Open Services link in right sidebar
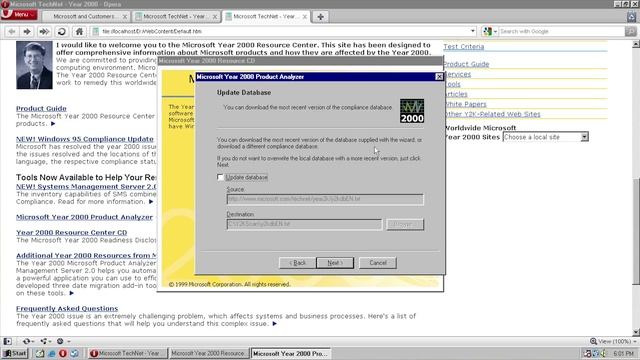The height and width of the screenshot is (360, 640). coord(458,74)
